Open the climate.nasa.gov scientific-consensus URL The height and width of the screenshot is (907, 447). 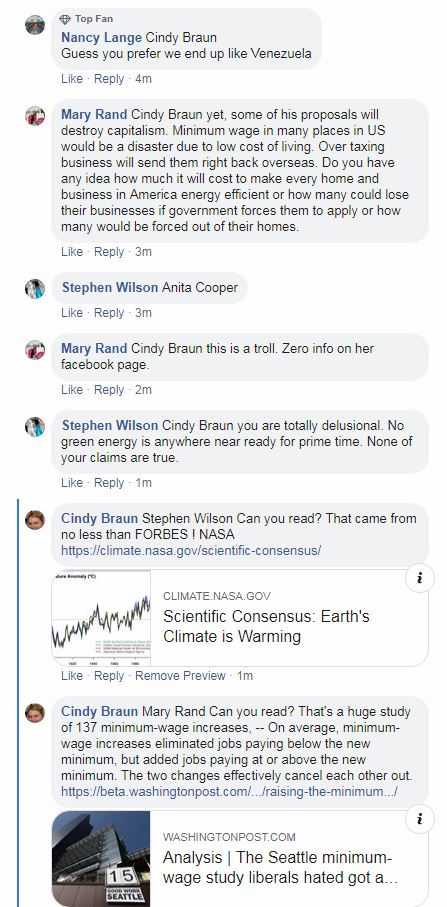click(191, 550)
